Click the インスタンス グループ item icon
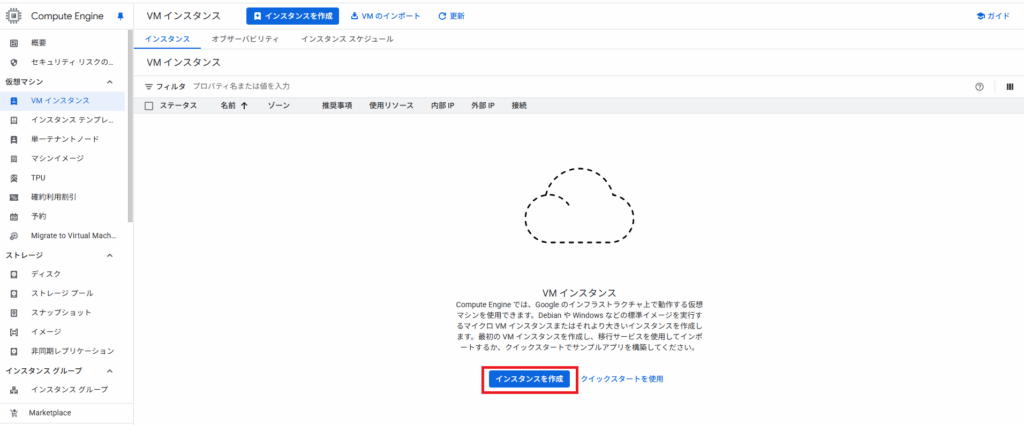Screen dimensions: 1024x425 pos(14,390)
